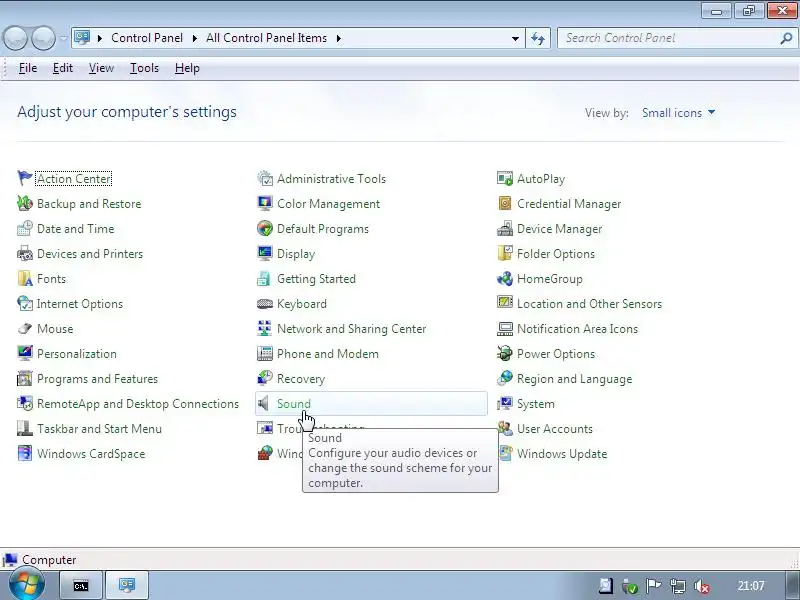
Task: Open RemoteApp and Desktop Connections link
Action: tap(138, 404)
